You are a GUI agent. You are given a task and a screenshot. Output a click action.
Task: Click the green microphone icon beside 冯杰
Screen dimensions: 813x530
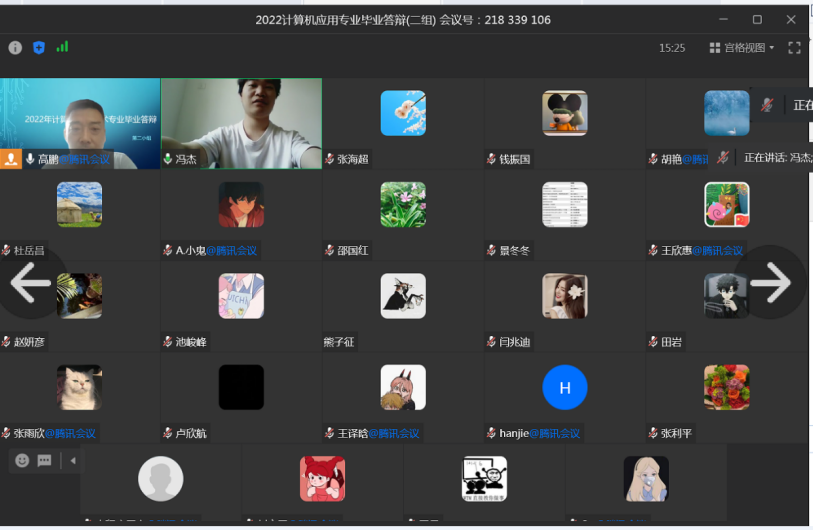(x=168, y=159)
